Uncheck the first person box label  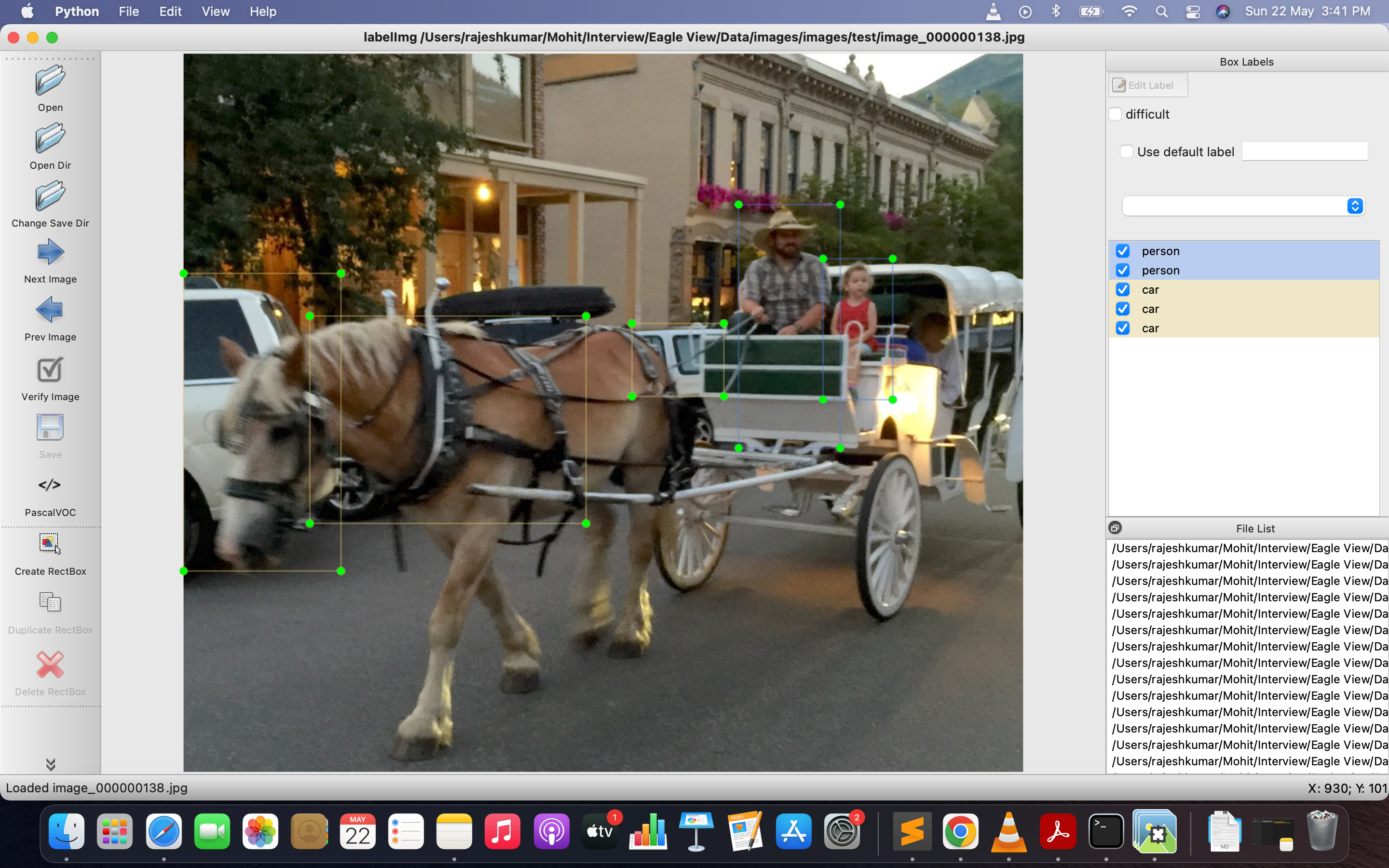coord(1123,250)
